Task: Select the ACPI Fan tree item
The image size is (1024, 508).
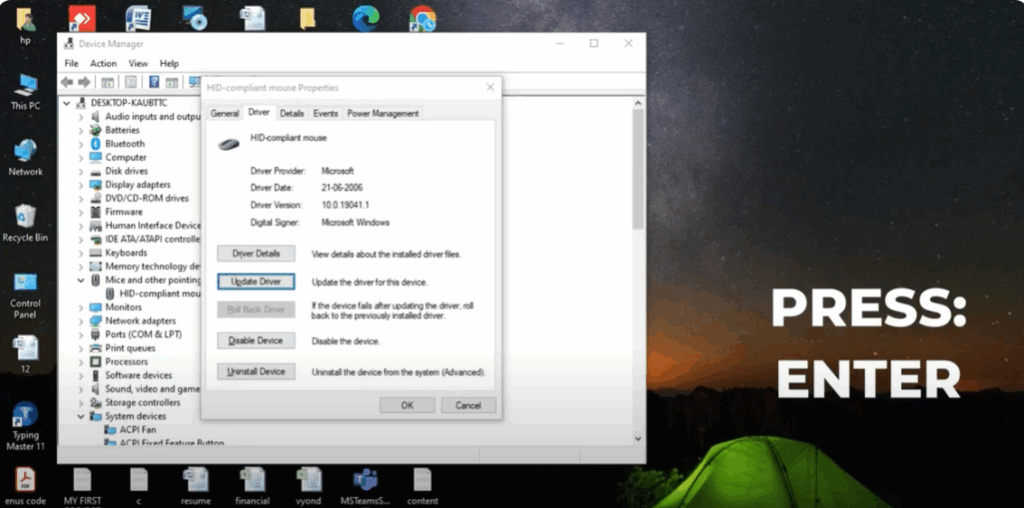Action: click(x=131, y=430)
